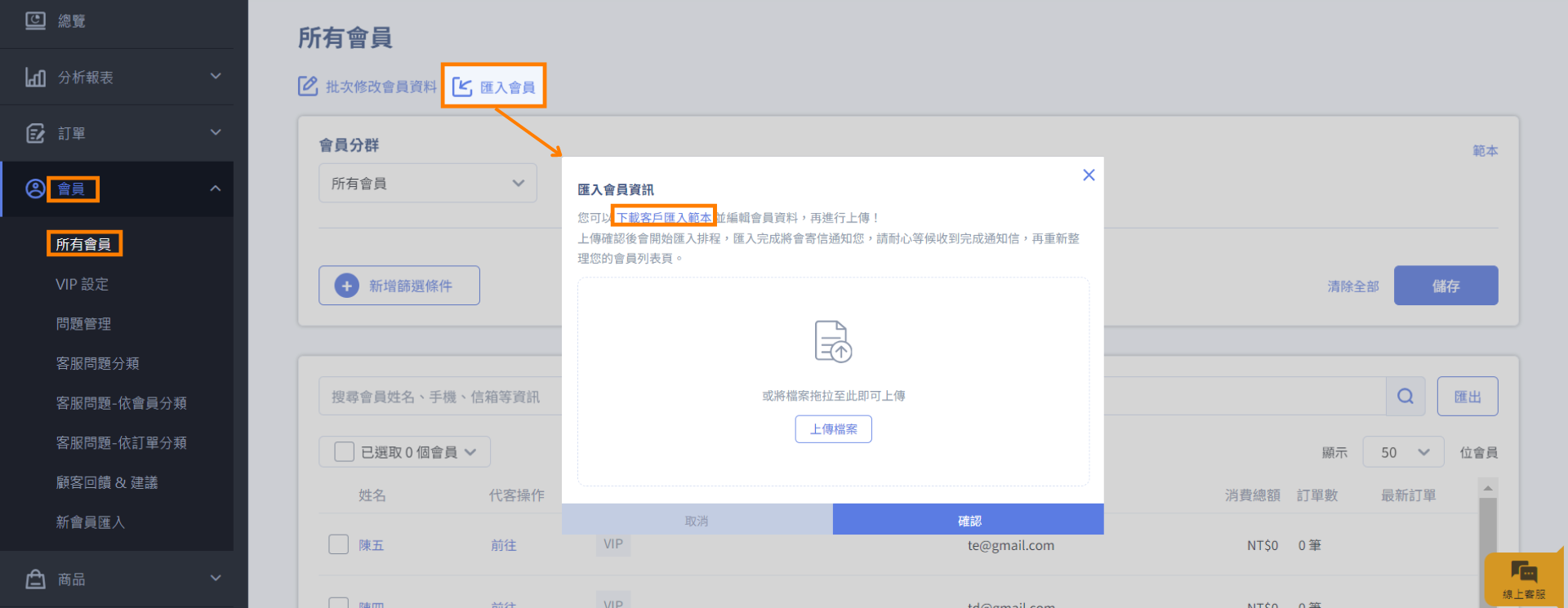
Task: Click the 總覽 overview icon in sidebar
Action: (x=35, y=20)
